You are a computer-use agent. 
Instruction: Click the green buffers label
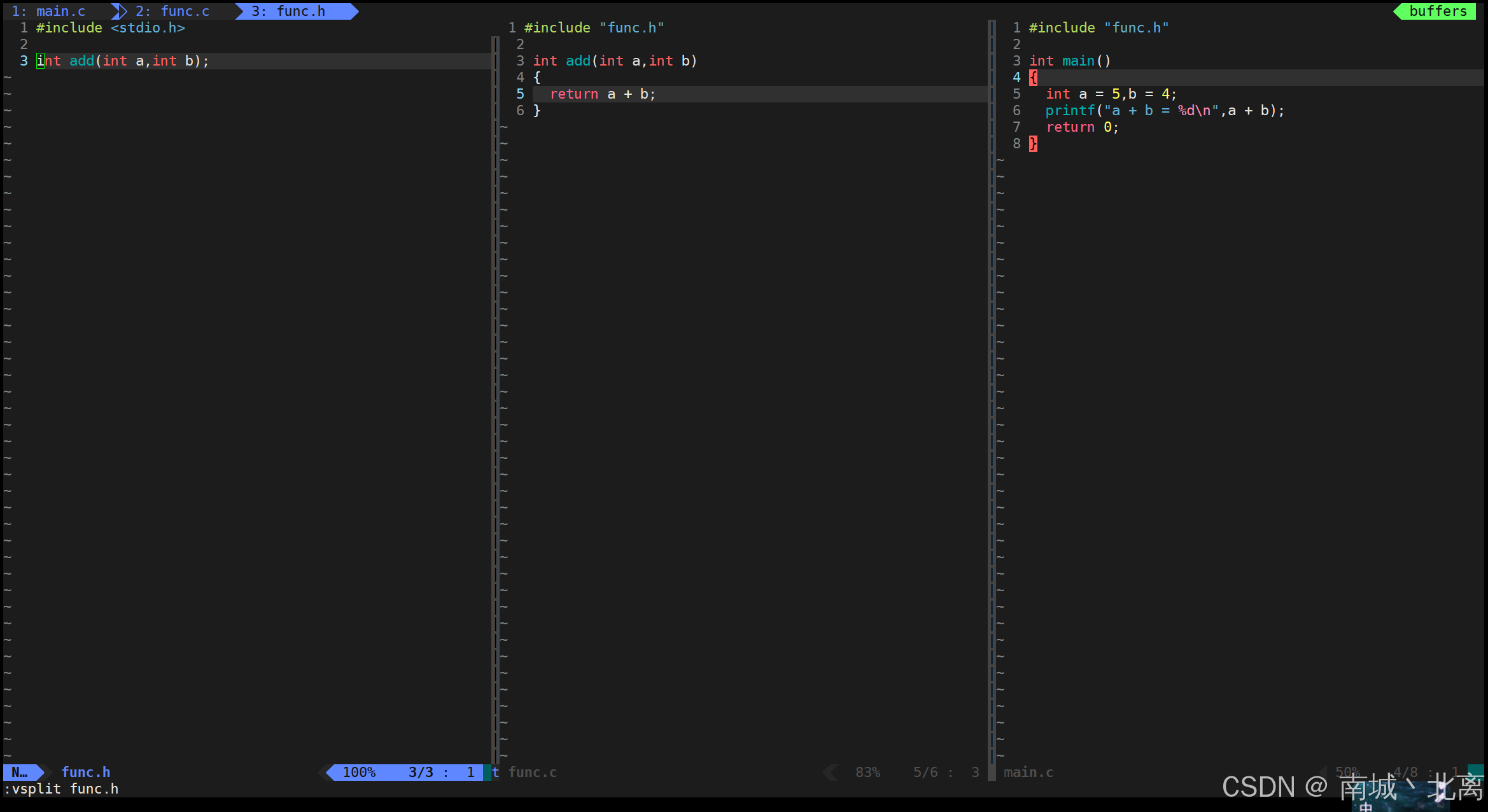1437,11
